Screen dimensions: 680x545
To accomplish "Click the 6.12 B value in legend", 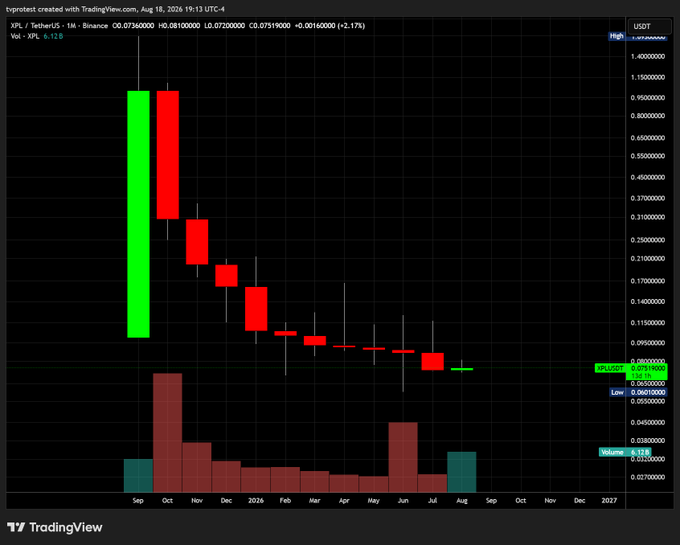I will tap(53, 36).
